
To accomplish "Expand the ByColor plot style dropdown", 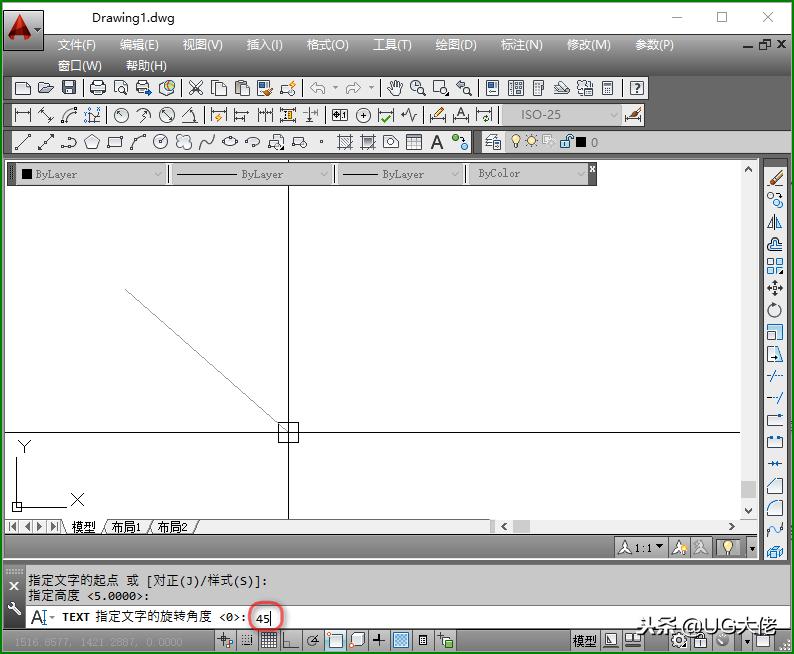I will tap(531, 174).
